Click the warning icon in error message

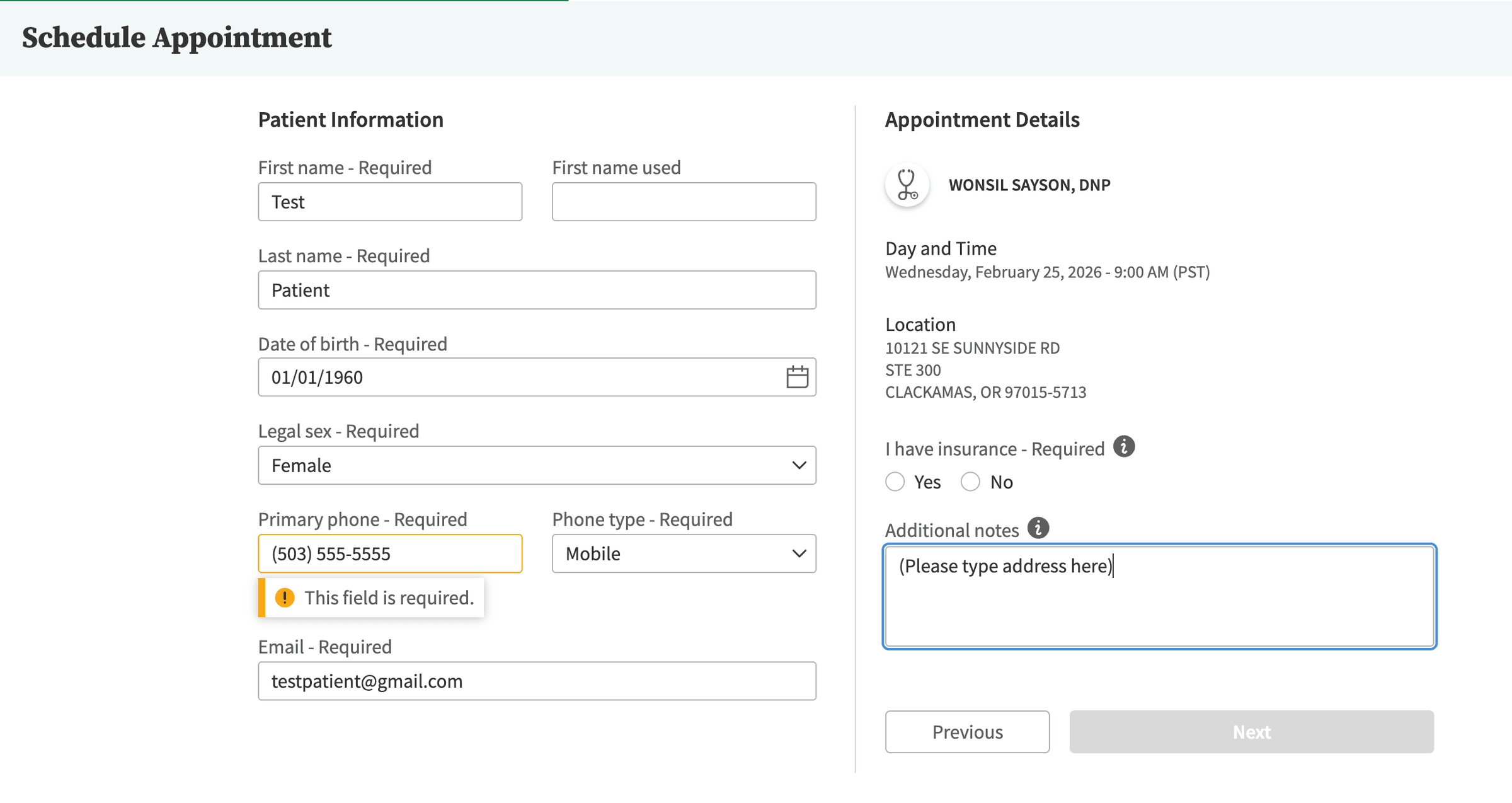[285, 598]
